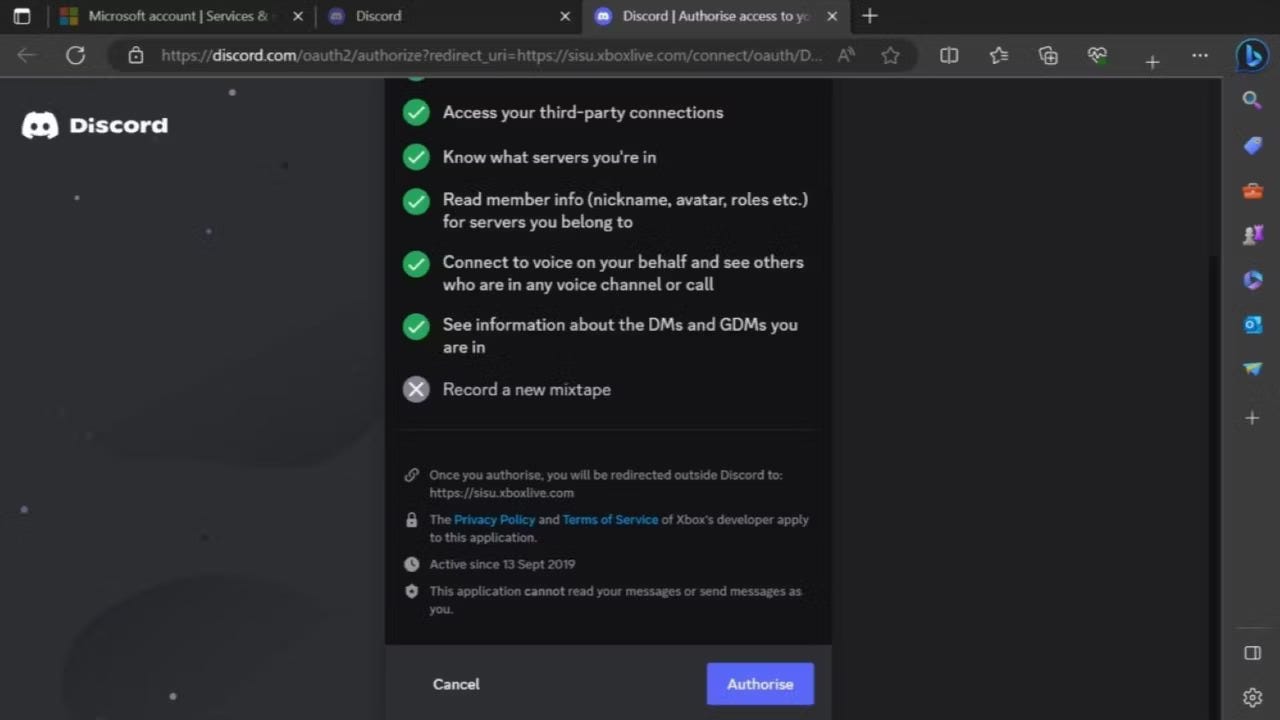The image size is (1280, 720).
Task: Refresh the current page
Action: (75, 55)
